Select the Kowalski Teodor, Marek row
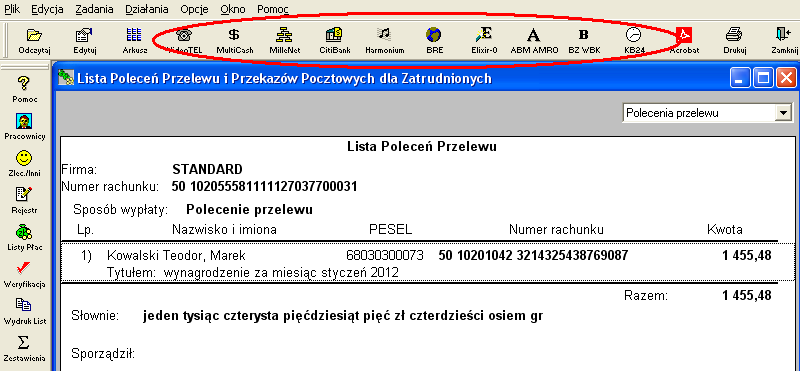This screenshot has height=371, width=800. [429, 262]
